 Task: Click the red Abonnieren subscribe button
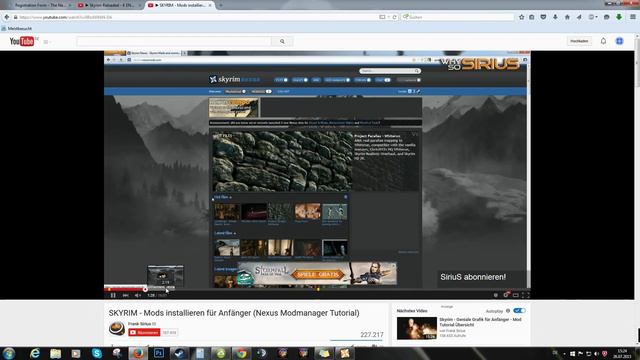[144, 333]
